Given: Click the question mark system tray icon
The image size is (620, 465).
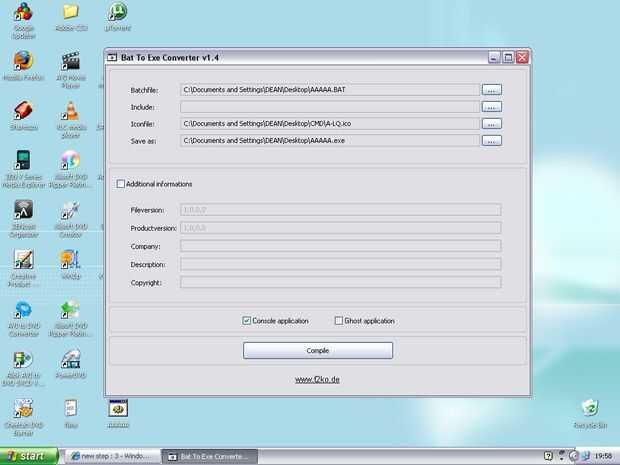Looking at the screenshot, I should pos(548,456).
